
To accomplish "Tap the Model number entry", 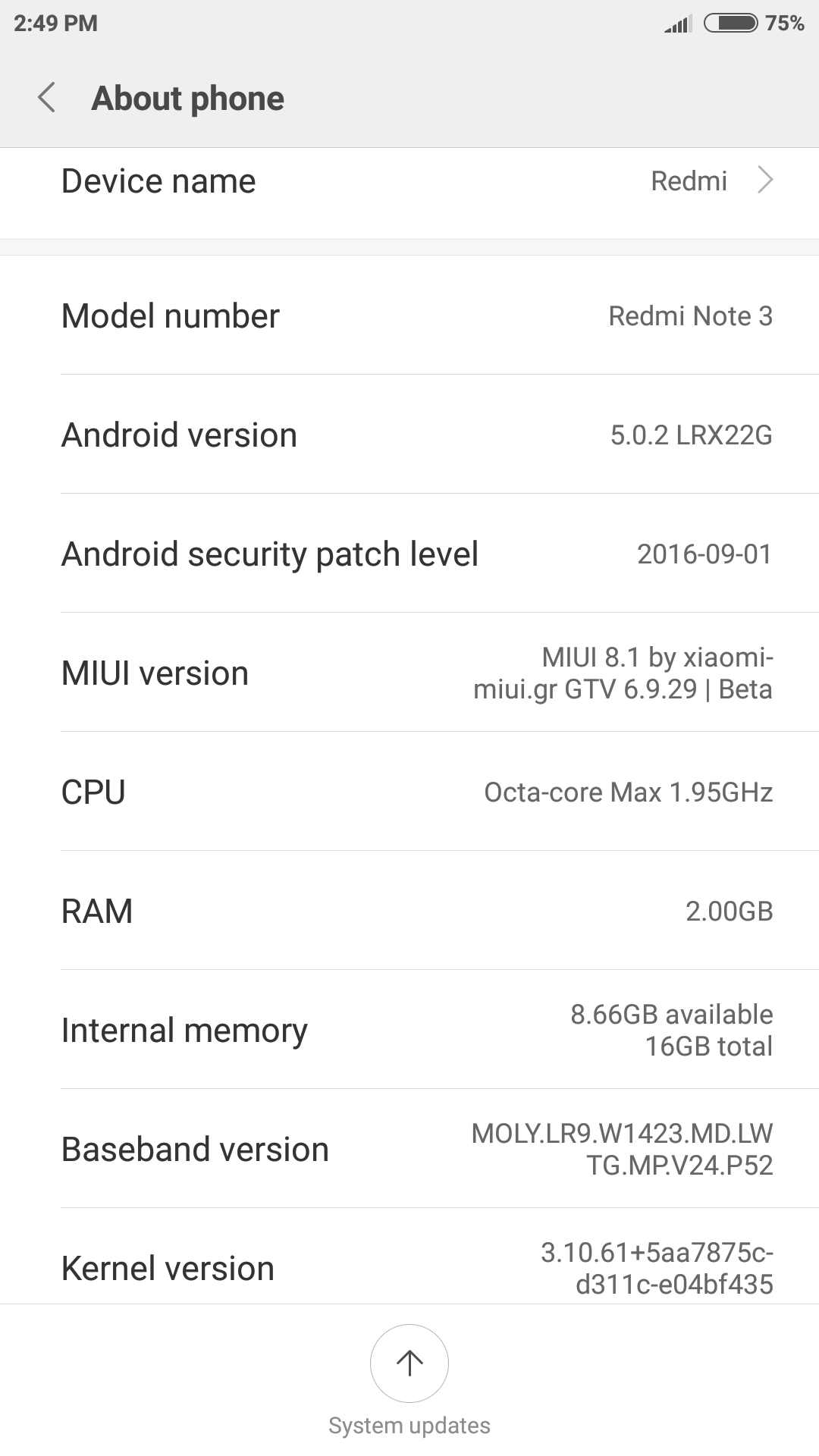I will pyautogui.click(x=409, y=315).
